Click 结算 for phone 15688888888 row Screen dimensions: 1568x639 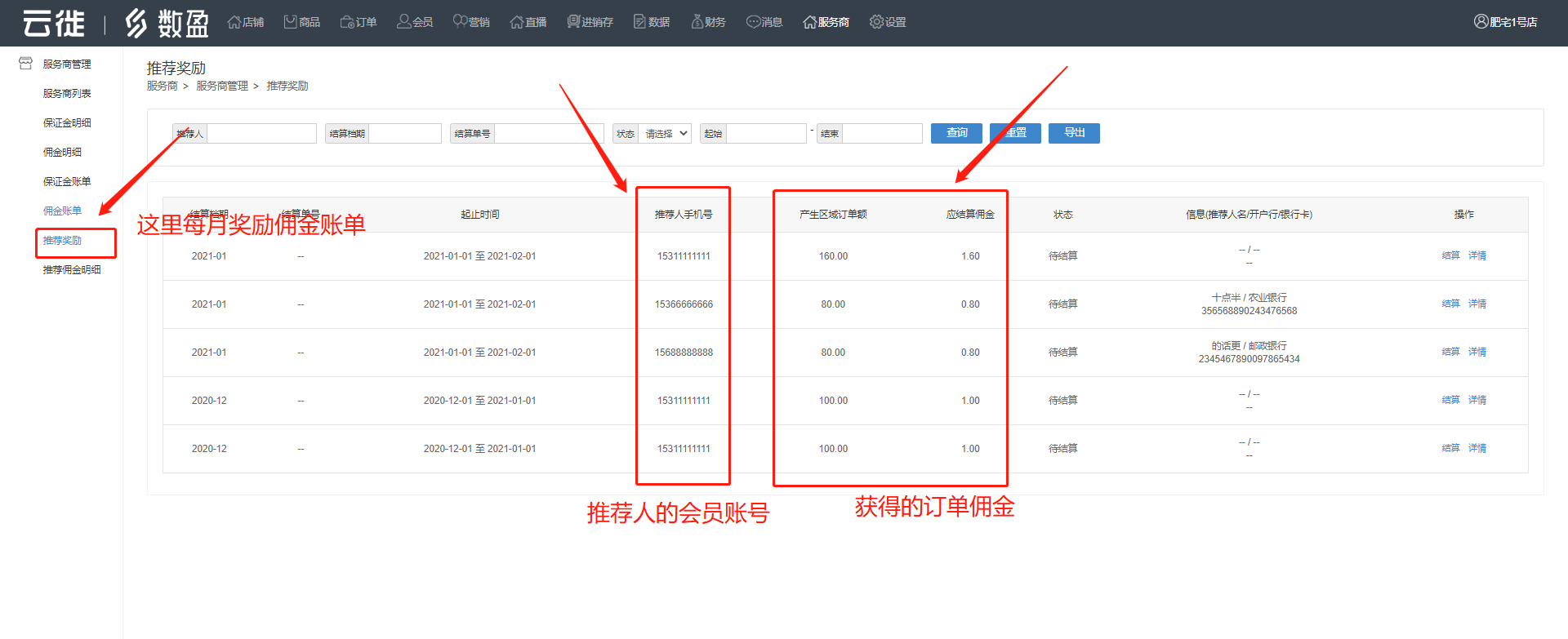click(1450, 352)
